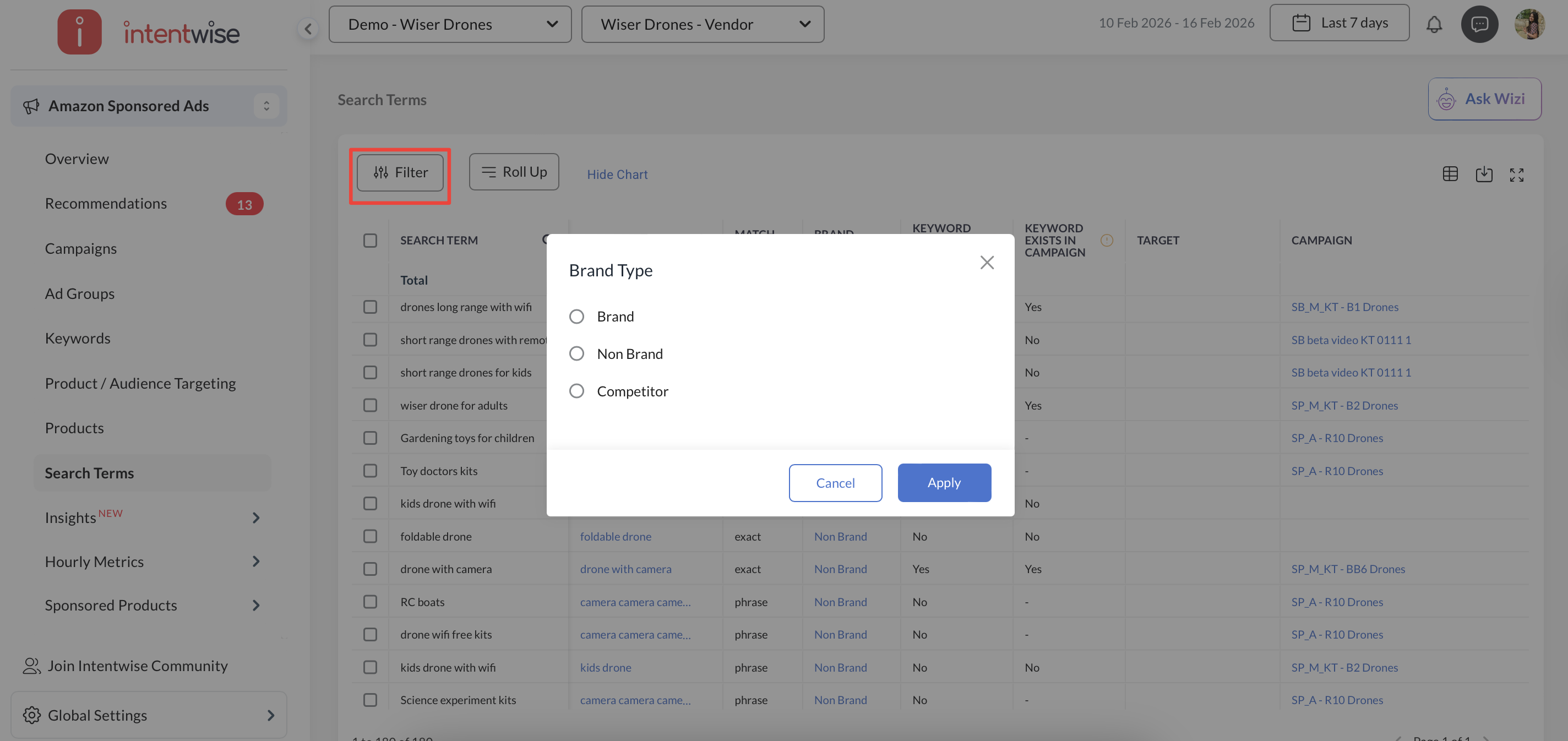Open the Wiser Drones - Vendor dropdown

click(x=703, y=24)
